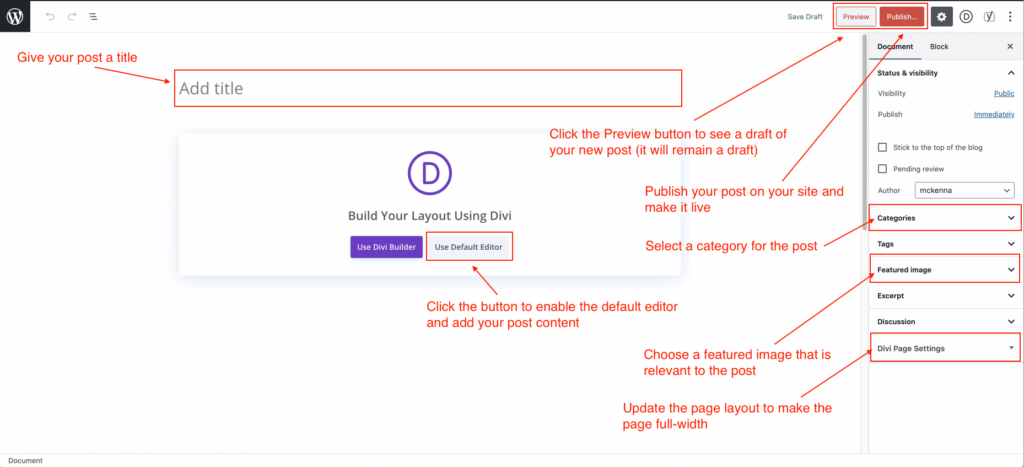Click the redo arrow icon
The height and width of the screenshot is (467, 1024).
pyautogui.click(x=71, y=17)
